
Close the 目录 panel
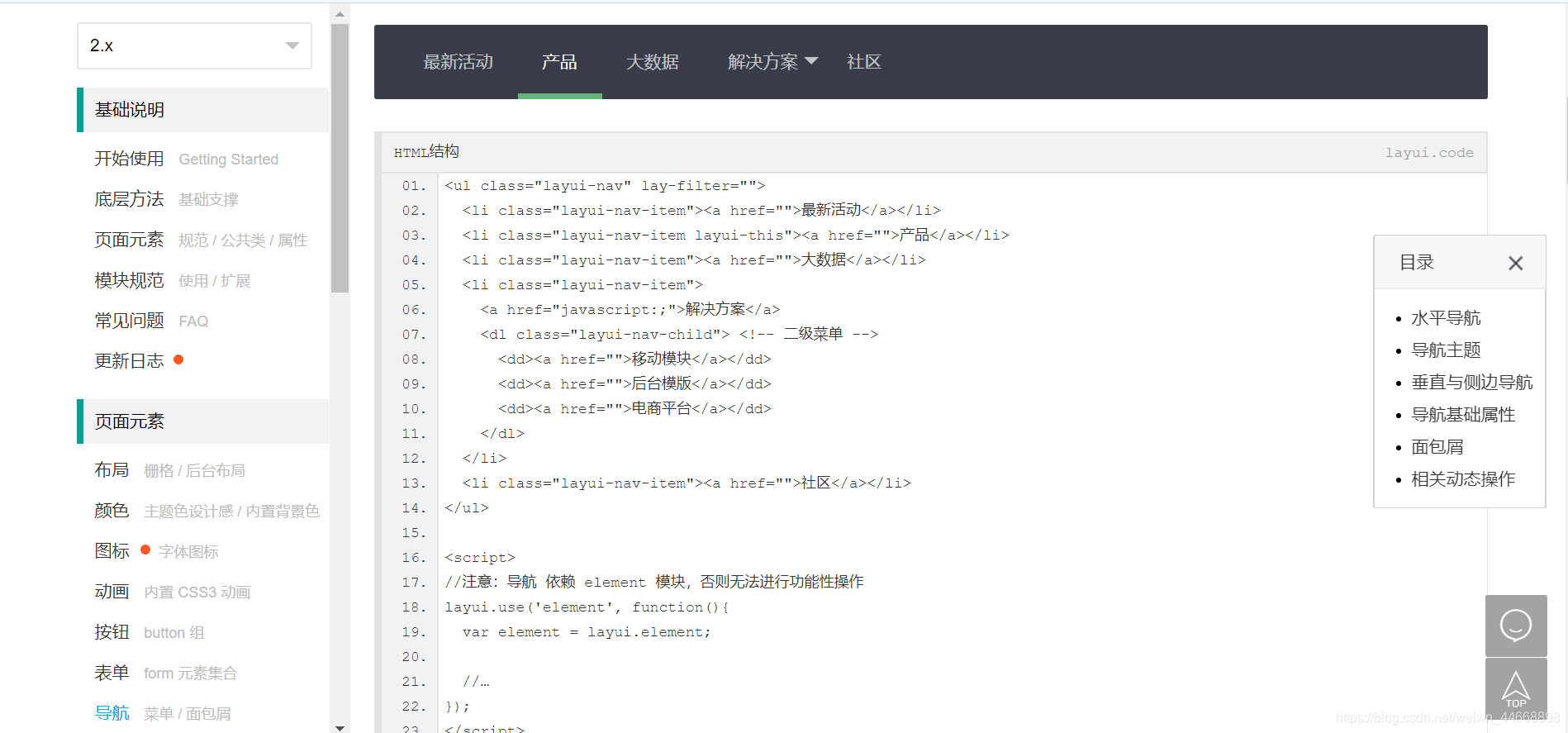(x=1515, y=263)
